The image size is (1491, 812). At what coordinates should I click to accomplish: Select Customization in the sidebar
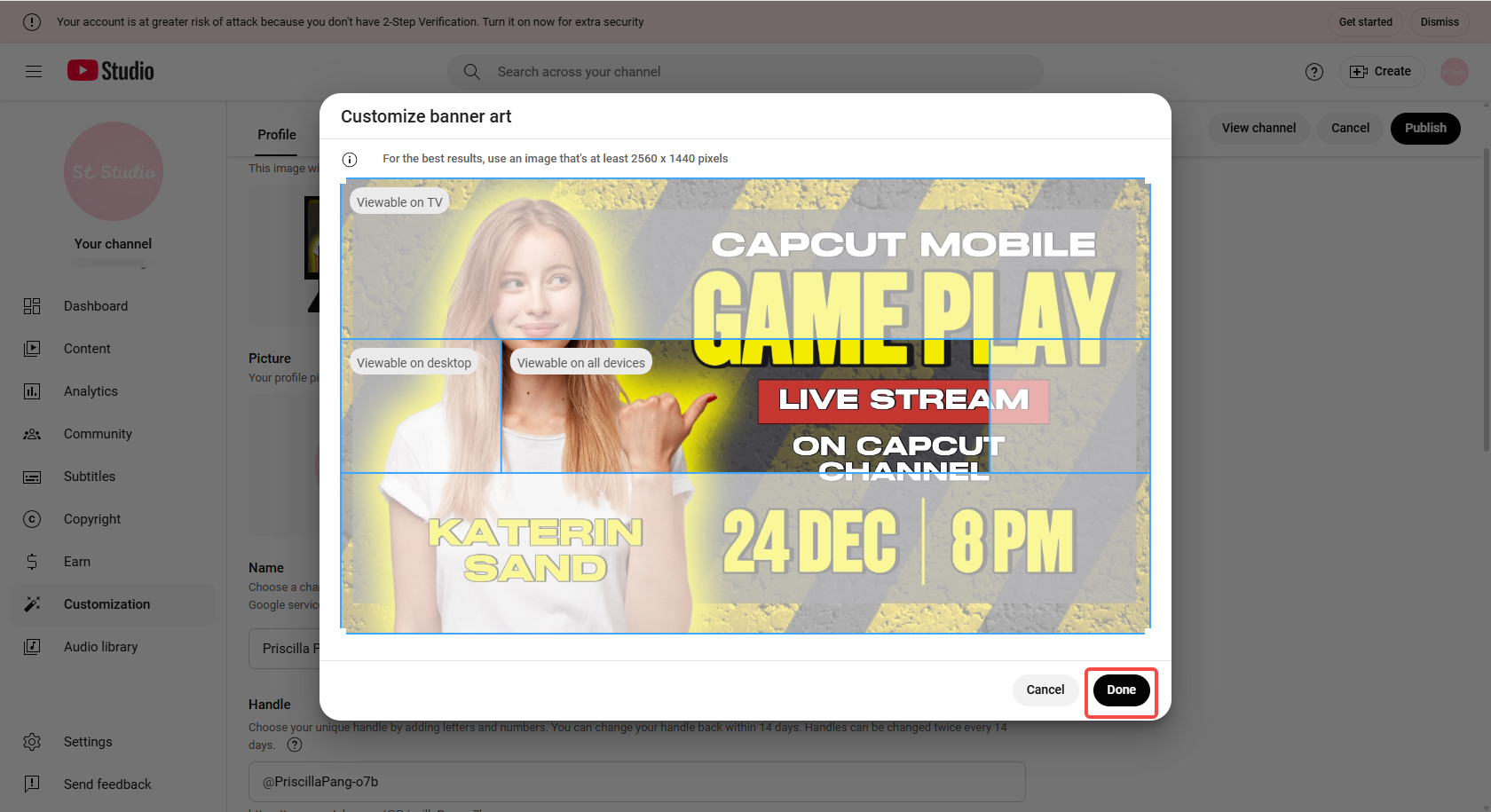[x=114, y=604]
